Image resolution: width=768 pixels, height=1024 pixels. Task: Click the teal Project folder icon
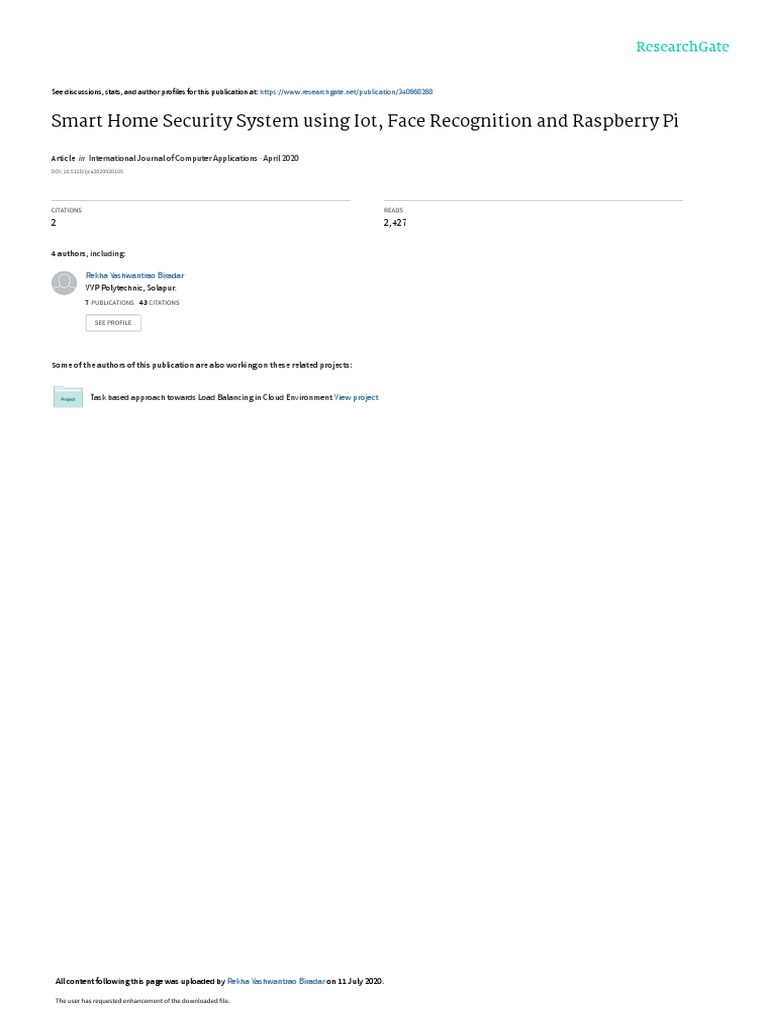point(68,397)
